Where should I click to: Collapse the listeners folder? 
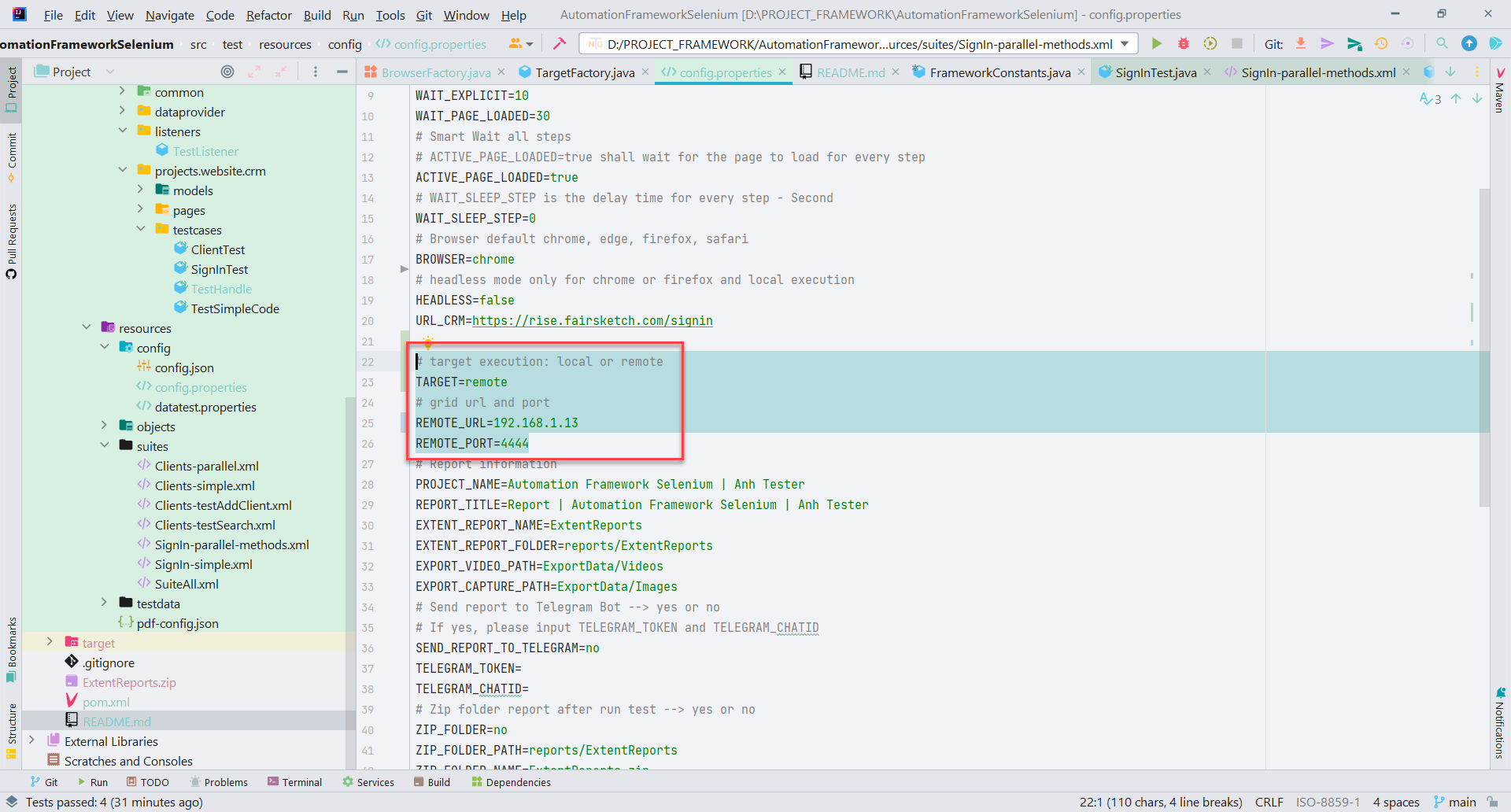[123, 131]
